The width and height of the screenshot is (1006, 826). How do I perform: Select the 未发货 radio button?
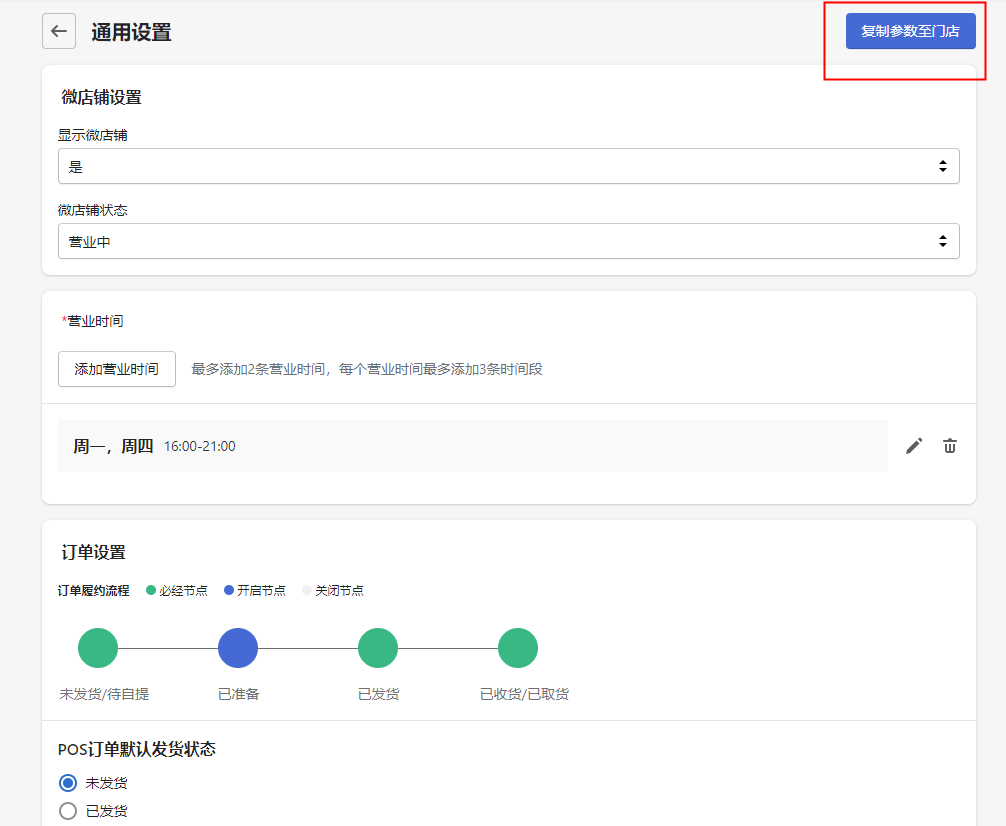pos(68,783)
